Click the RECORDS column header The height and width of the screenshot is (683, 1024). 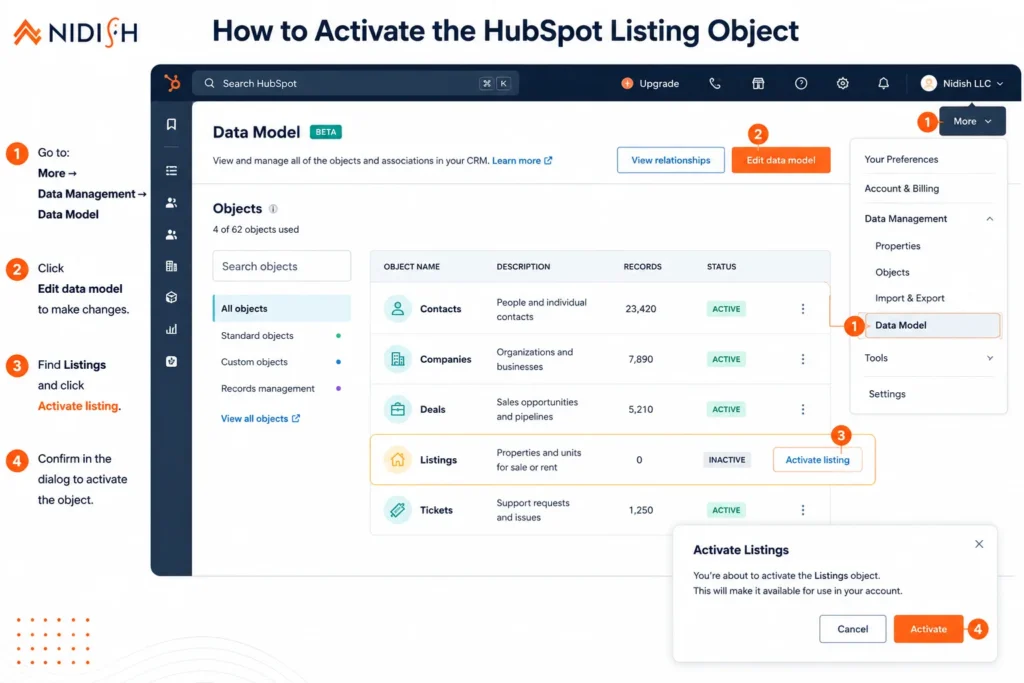coord(642,266)
